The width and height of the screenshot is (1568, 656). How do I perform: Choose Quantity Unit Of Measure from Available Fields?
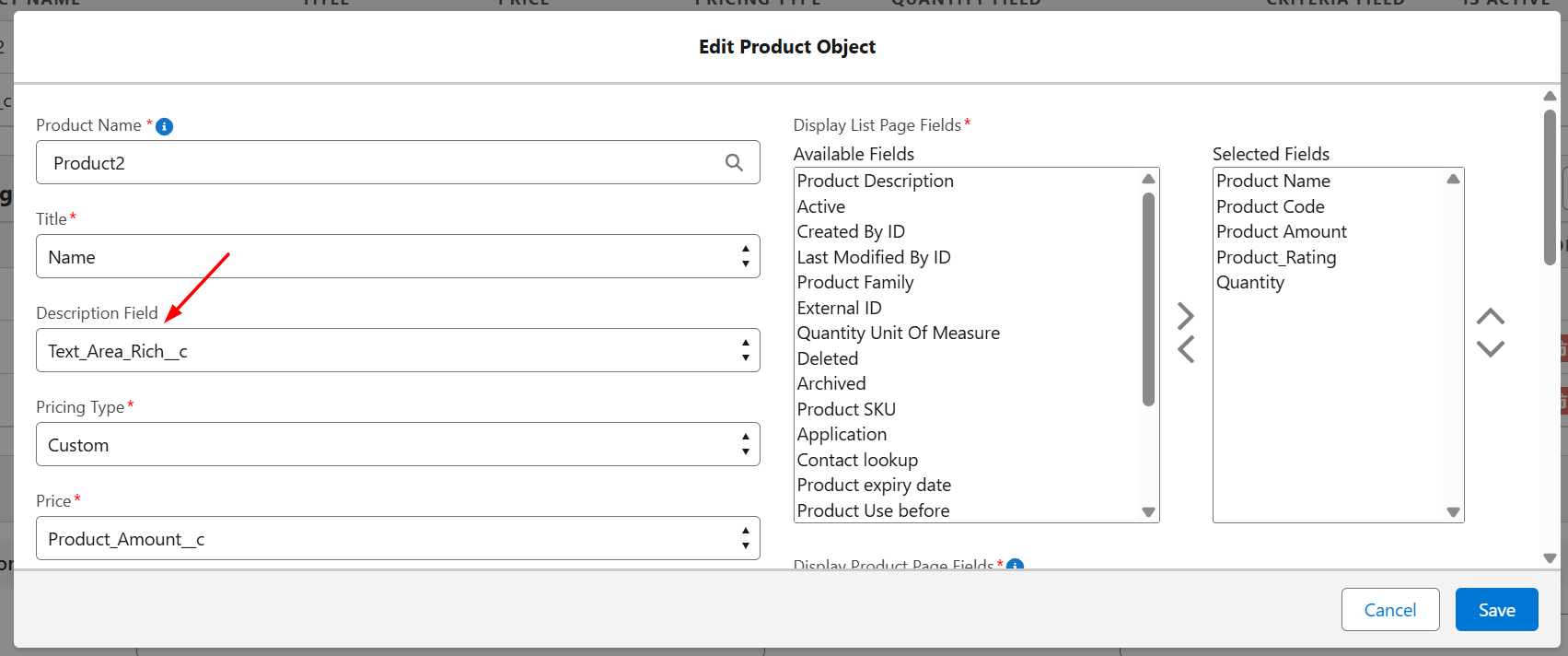click(898, 334)
